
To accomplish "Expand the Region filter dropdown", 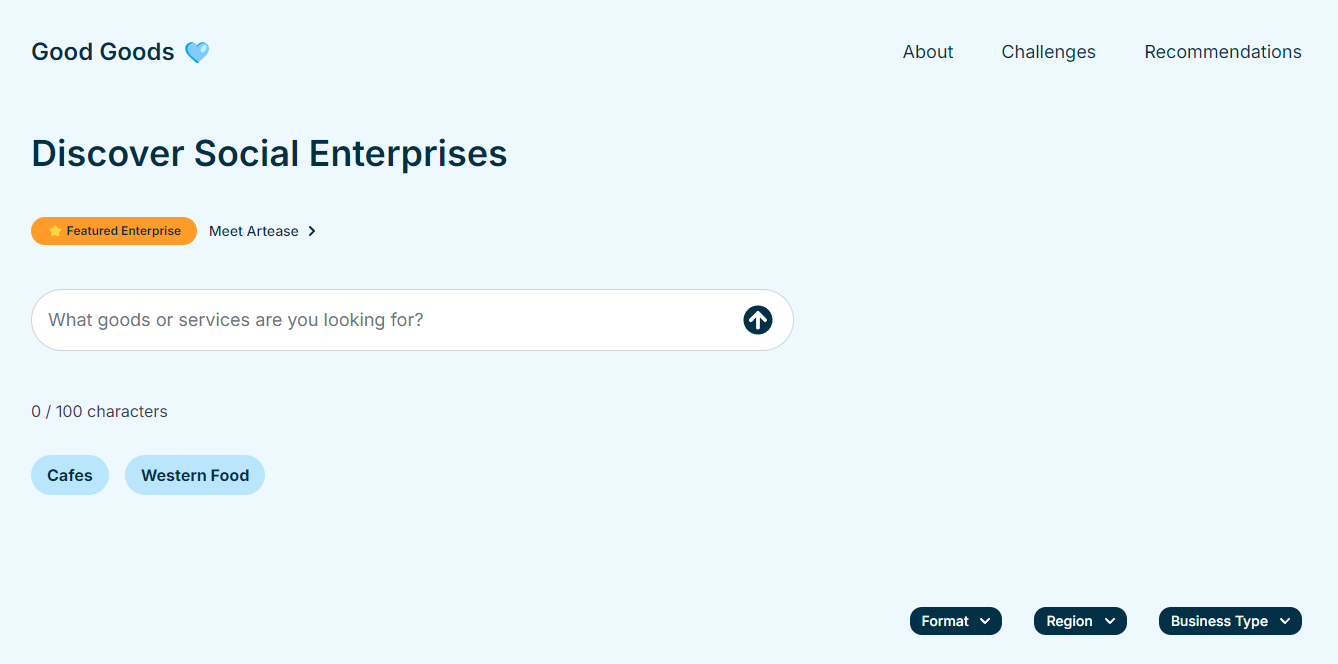I will point(1080,621).
